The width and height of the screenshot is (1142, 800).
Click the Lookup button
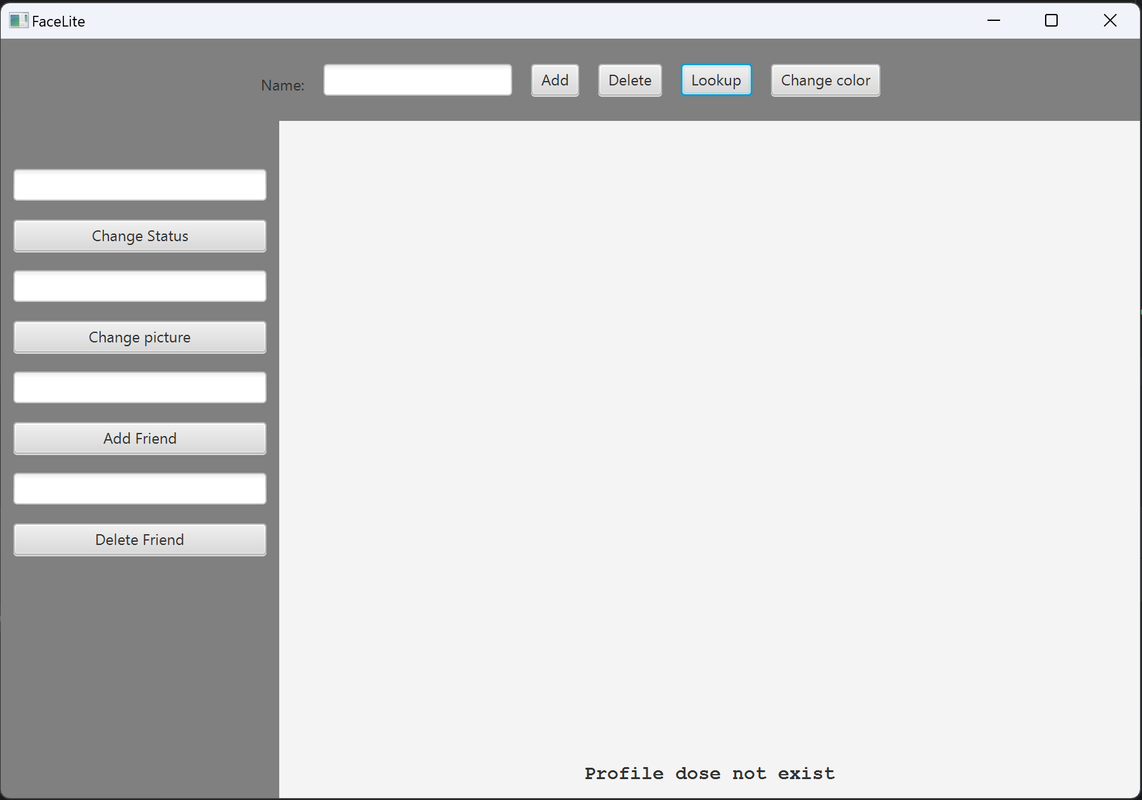(x=716, y=80)
